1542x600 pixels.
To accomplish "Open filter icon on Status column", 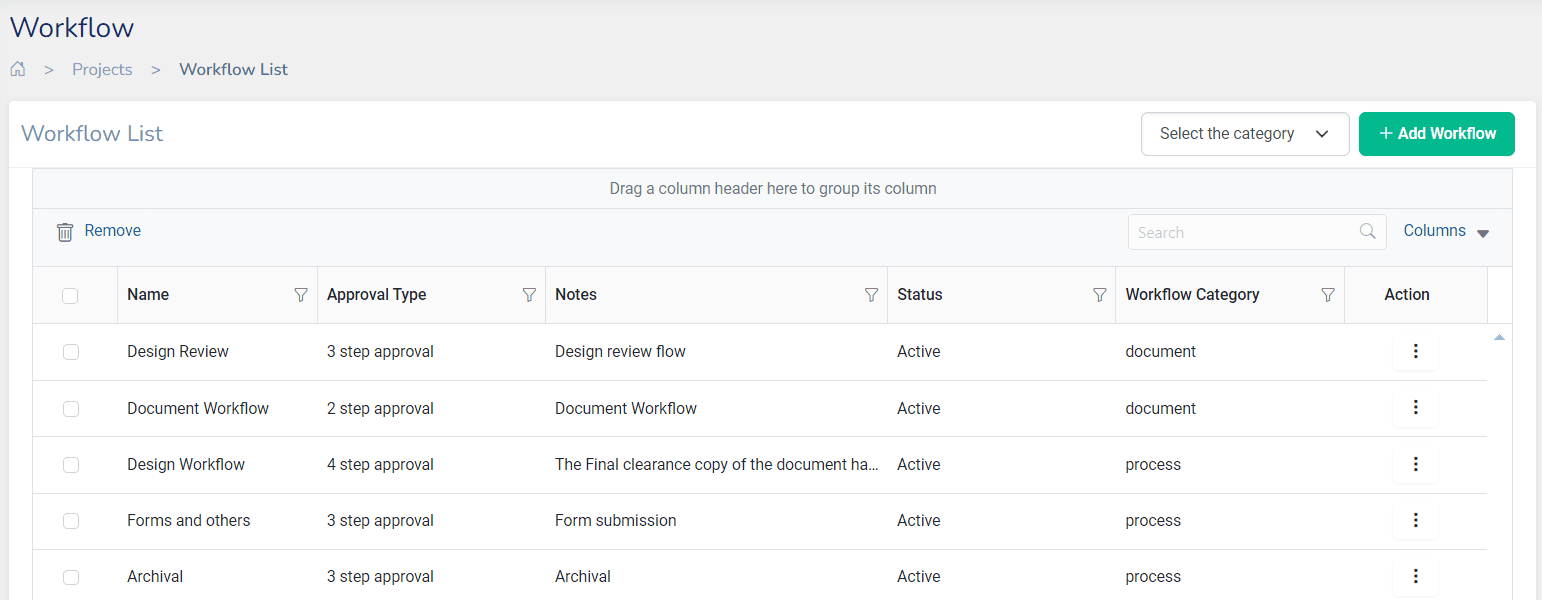I will pyautogui.click(x=1099, y=295).
